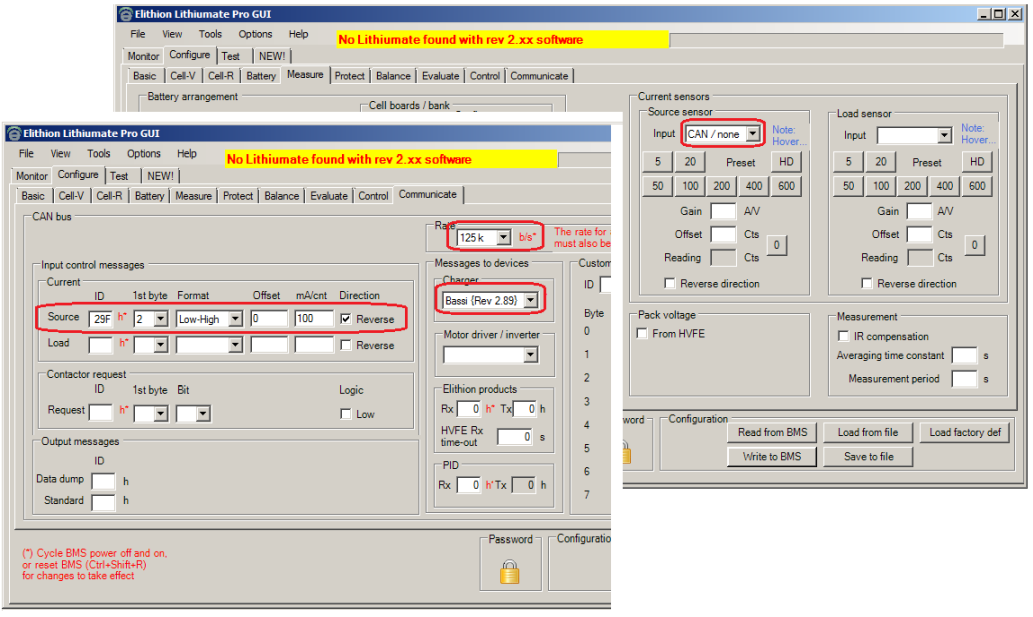Screen dimensions: 1033x617
Task: Click Contactor Request ID field
Action: pos(101,413)
